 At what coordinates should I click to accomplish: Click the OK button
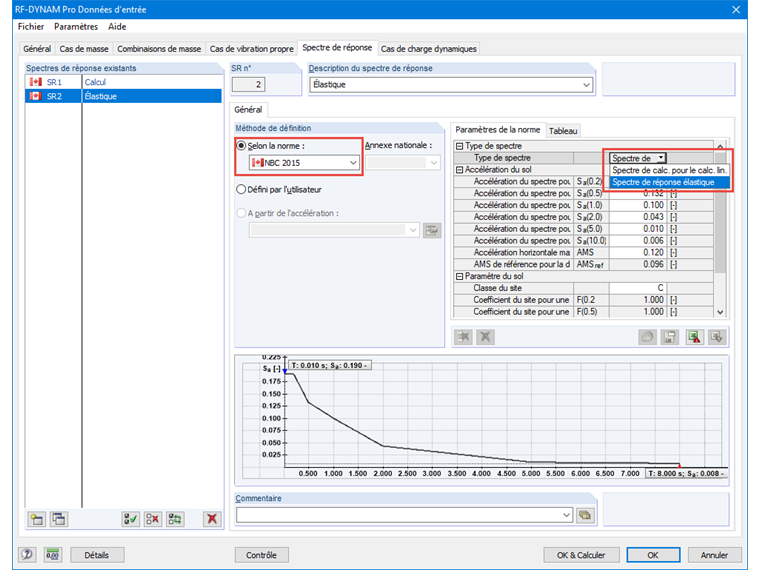(653, 555)
